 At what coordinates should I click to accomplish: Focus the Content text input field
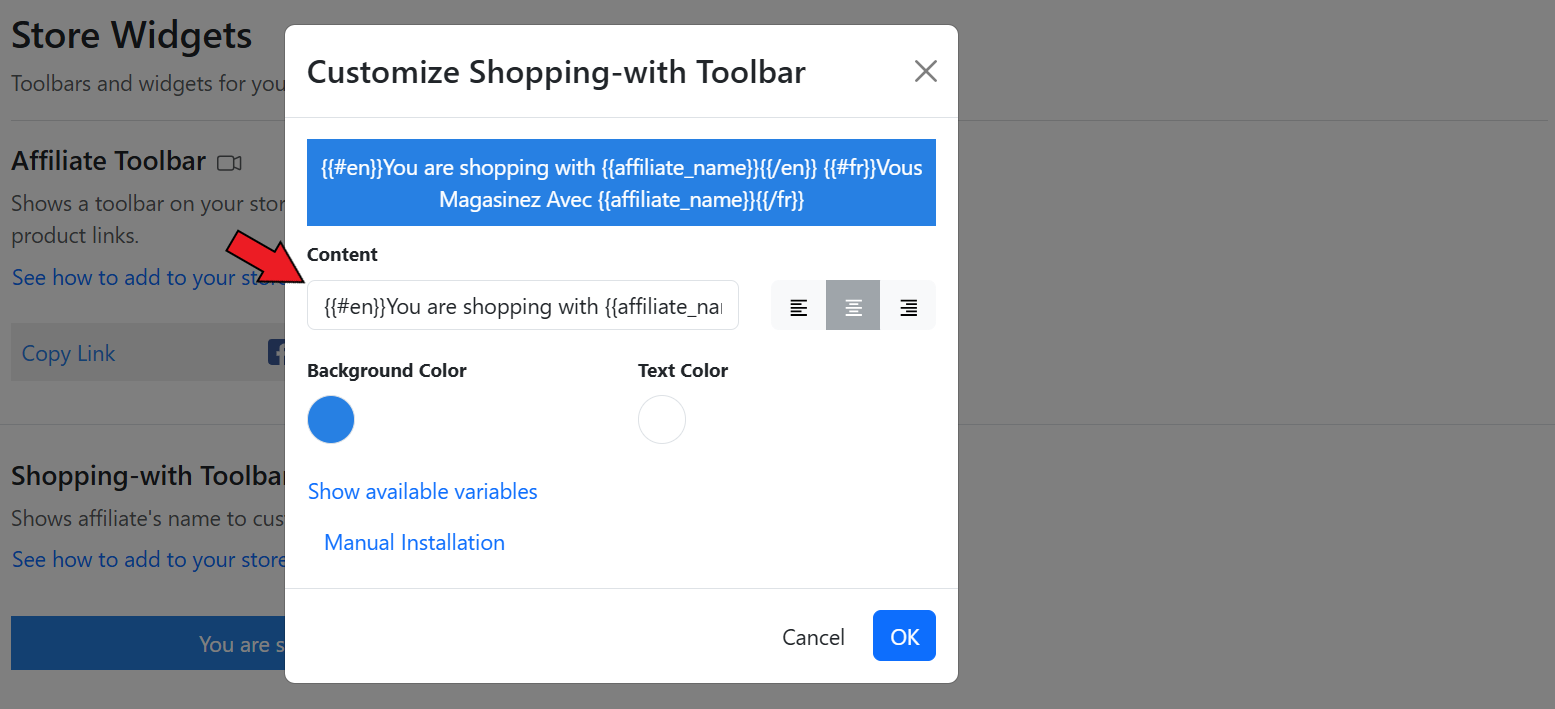click(522, 306)
